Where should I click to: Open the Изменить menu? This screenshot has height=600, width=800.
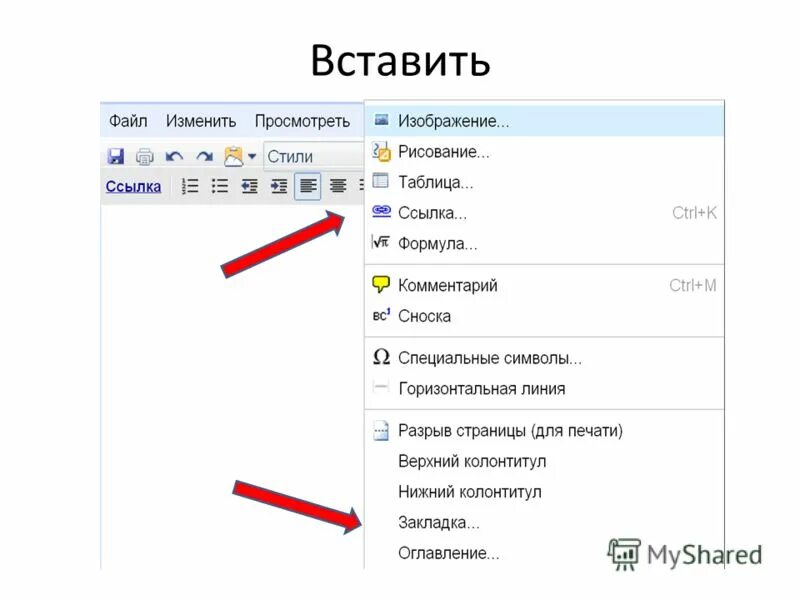pyautogui.click(x=203, y=120)
